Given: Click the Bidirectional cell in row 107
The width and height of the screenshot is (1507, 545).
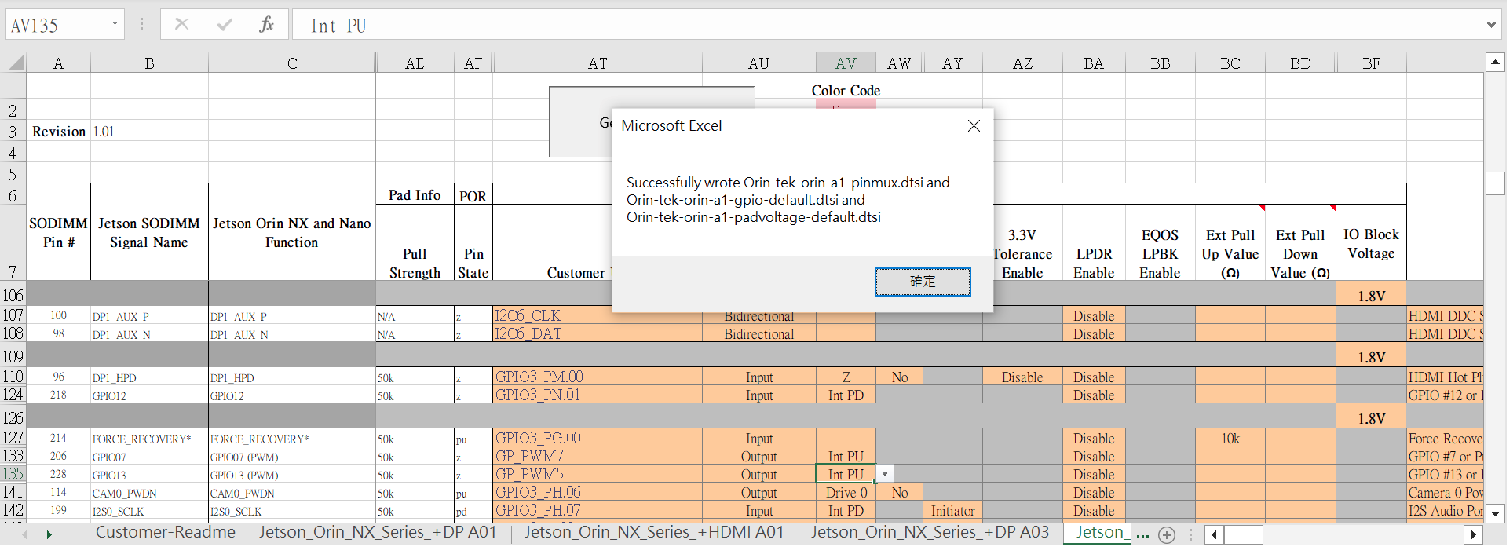Looking at the screenshot, I should [x=759, y=316].
